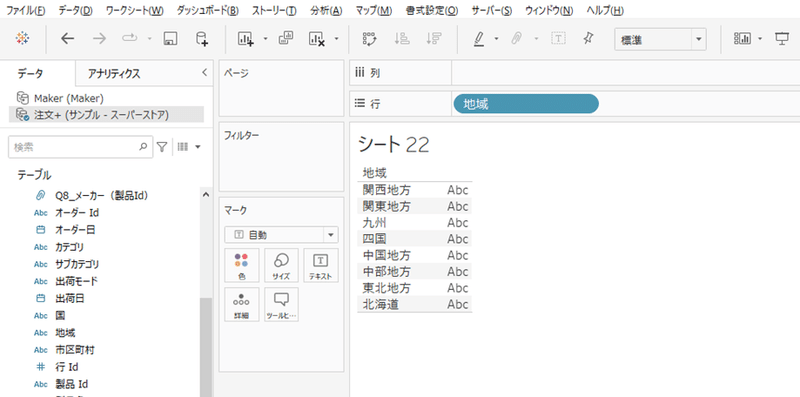Click the back arrow undo icon
The image size is (800, 397).
click(67, 38)
